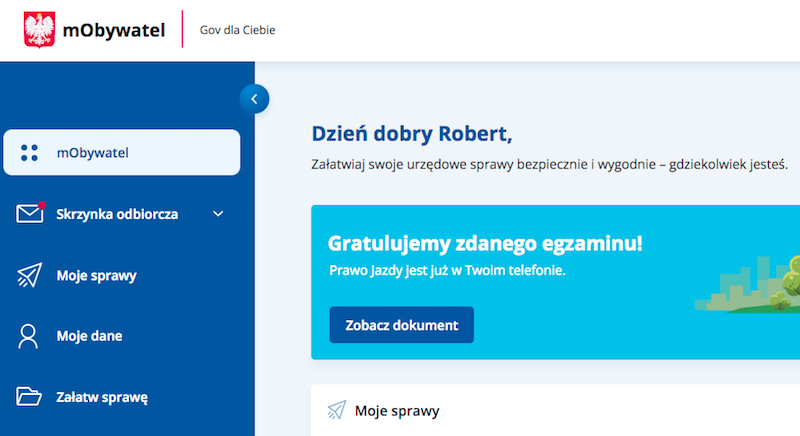800x436 pixels.
Task: Click the Skrzynka odbiorcza envelope icon
Action: click(30, 214)
